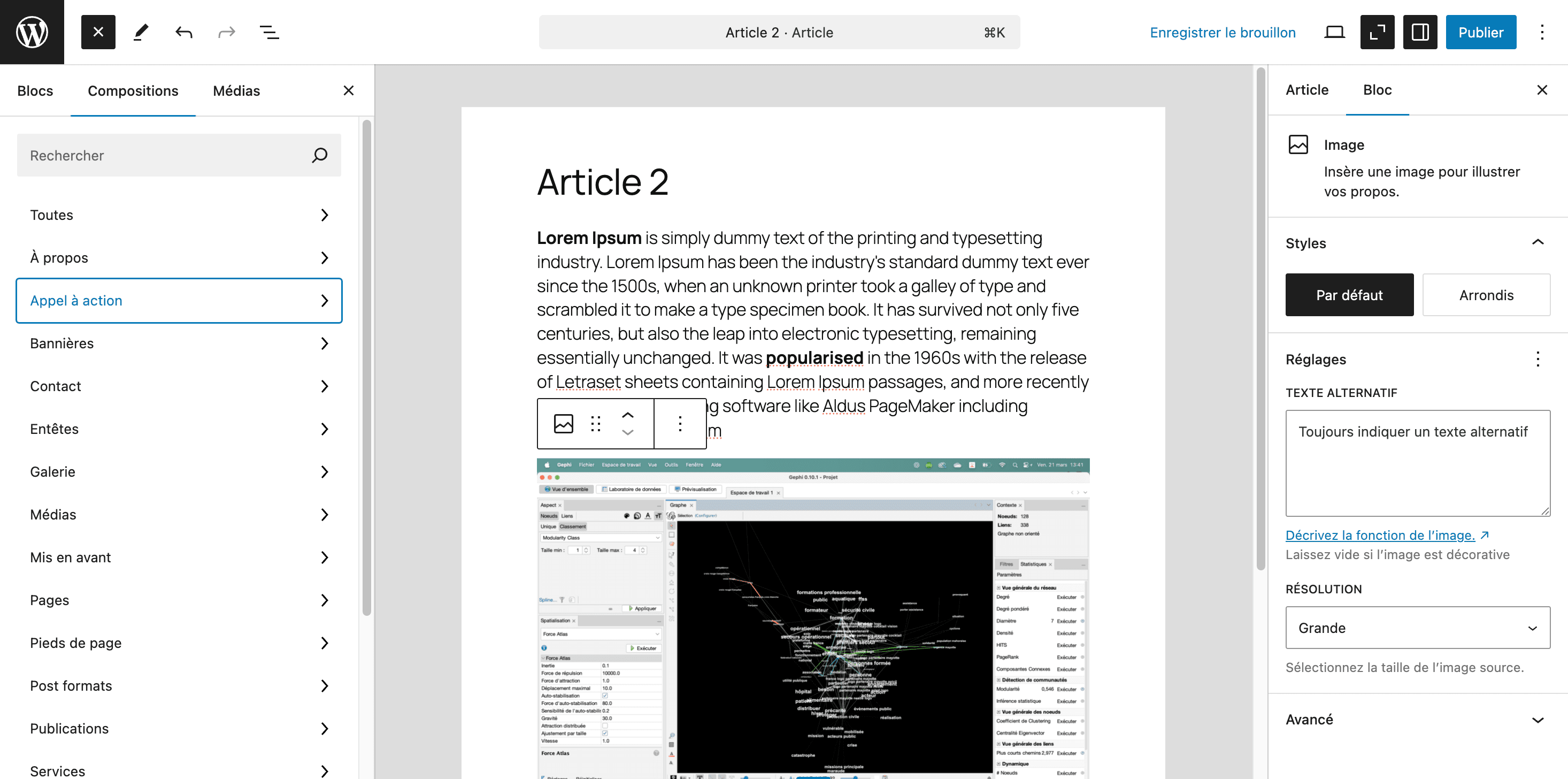The image size is (1568, 779).
Task: Switch to the Blocs tab
Action: pos(35,91)
